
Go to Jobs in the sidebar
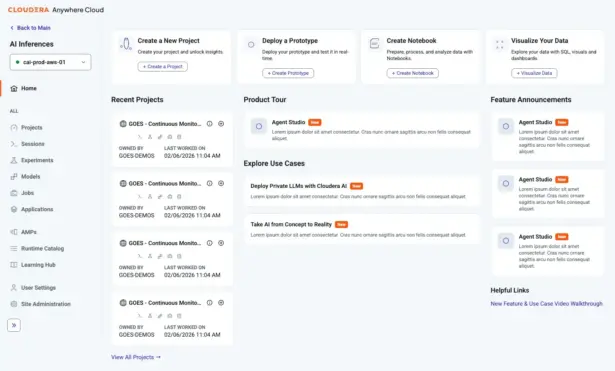[22, 193]
